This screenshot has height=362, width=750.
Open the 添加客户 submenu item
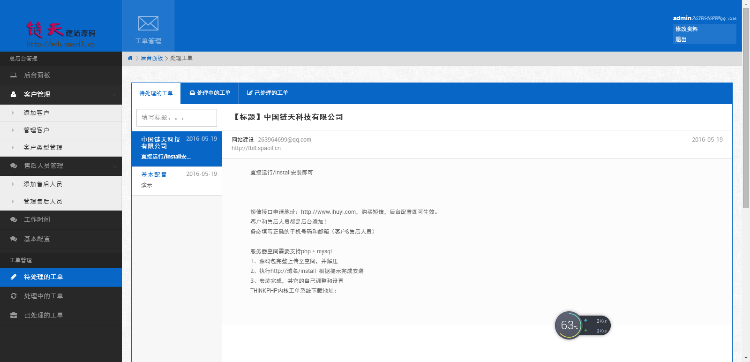(61, 113)
